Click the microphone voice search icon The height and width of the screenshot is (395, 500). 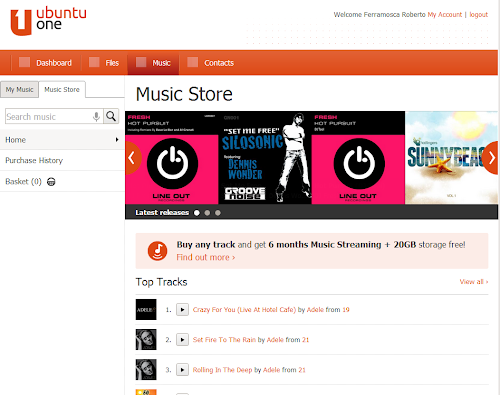coord(96,117)
